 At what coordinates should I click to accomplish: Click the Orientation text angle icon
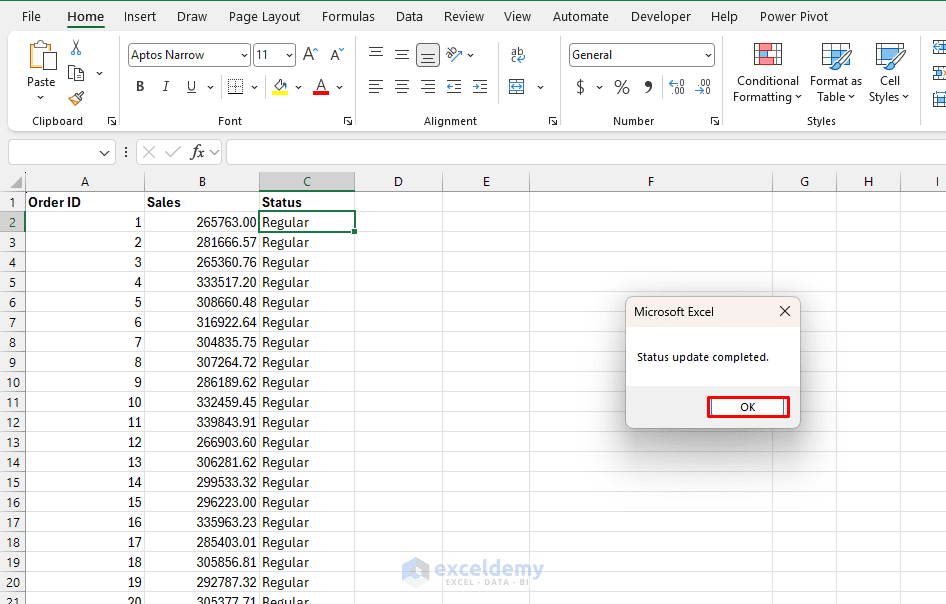[454, 55]
